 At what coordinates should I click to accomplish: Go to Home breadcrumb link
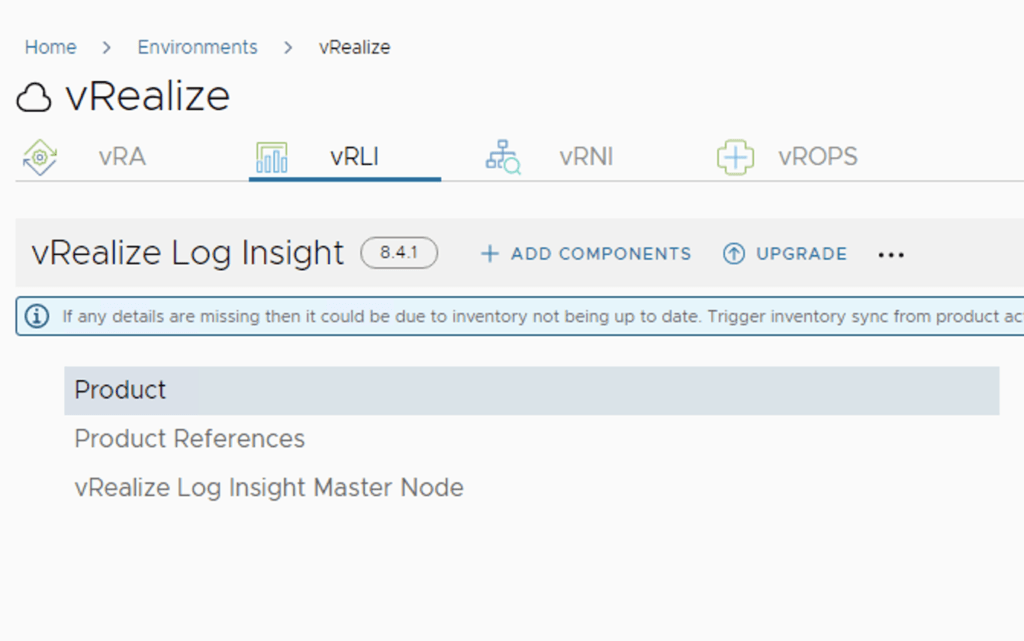pos(50,47)
